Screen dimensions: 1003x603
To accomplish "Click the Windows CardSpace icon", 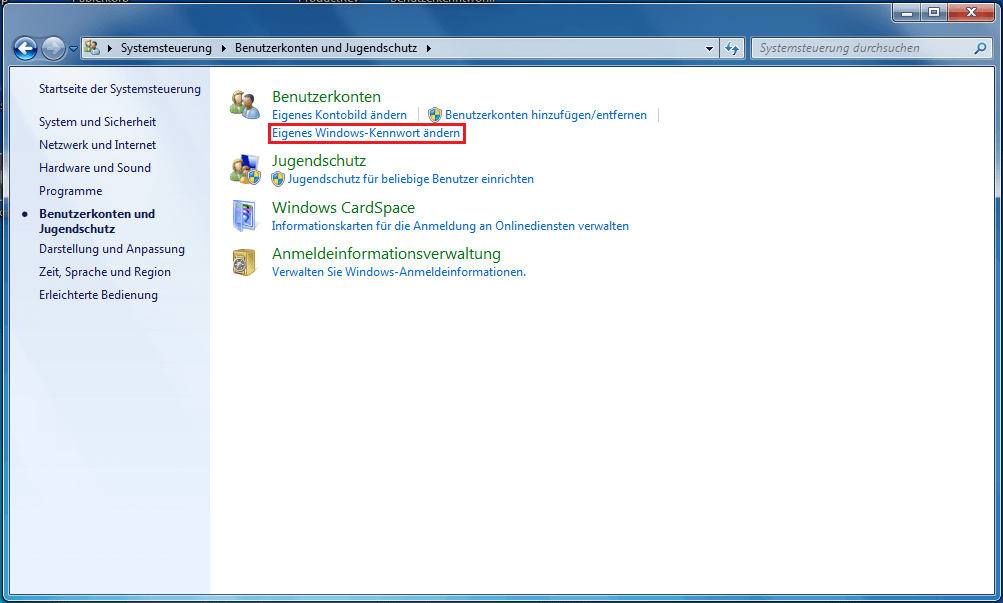I will pos(245,215).
